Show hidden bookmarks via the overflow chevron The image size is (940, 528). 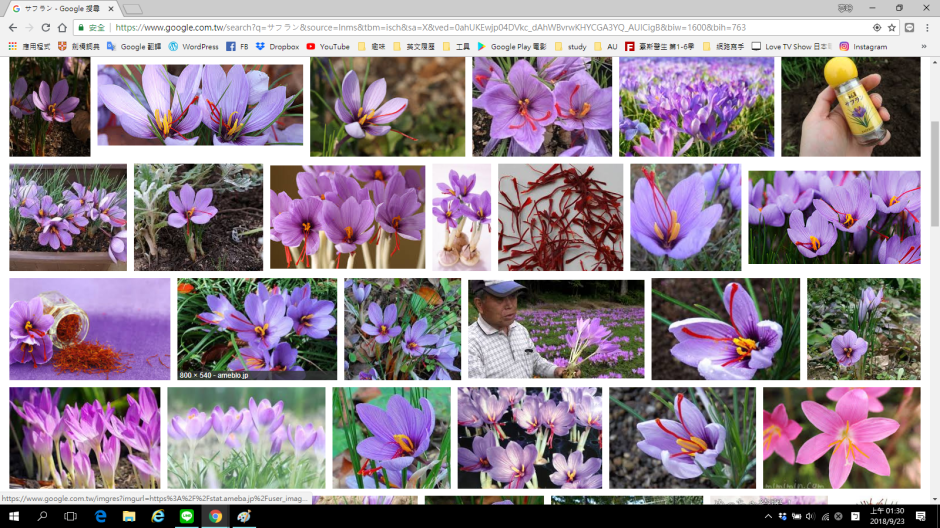[x=930, y=46]
